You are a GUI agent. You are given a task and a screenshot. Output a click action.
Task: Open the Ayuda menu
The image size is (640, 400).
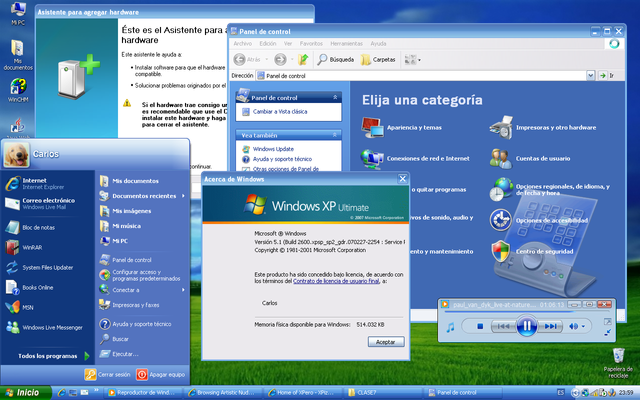pyautogui.click(x=378, y=43)
